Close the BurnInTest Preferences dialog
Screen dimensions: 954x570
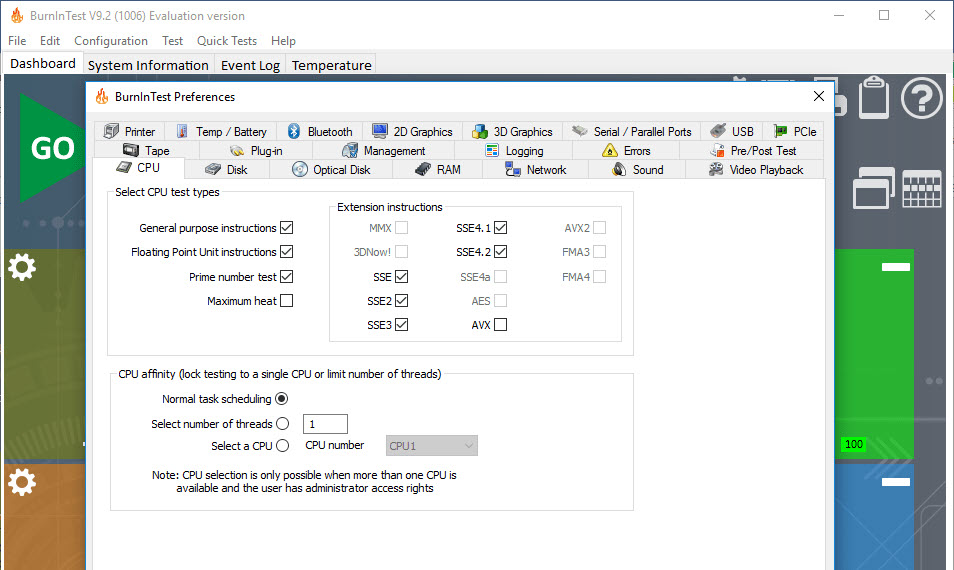pos(819,96)
